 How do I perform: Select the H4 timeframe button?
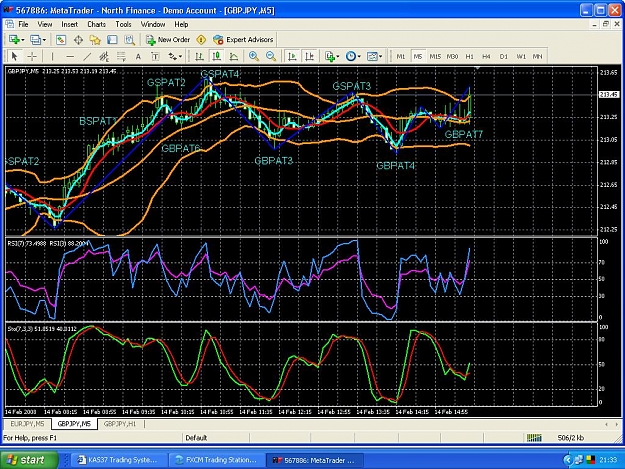tap(486, 57)
